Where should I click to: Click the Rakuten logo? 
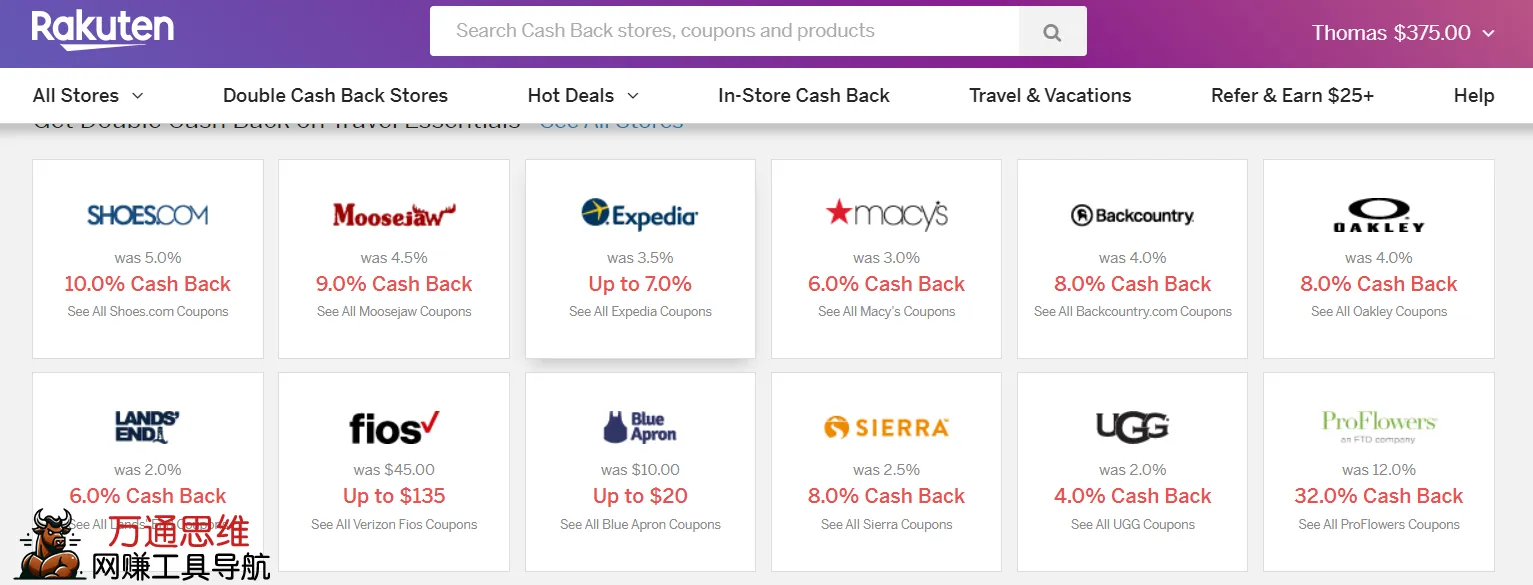[102, 31]
